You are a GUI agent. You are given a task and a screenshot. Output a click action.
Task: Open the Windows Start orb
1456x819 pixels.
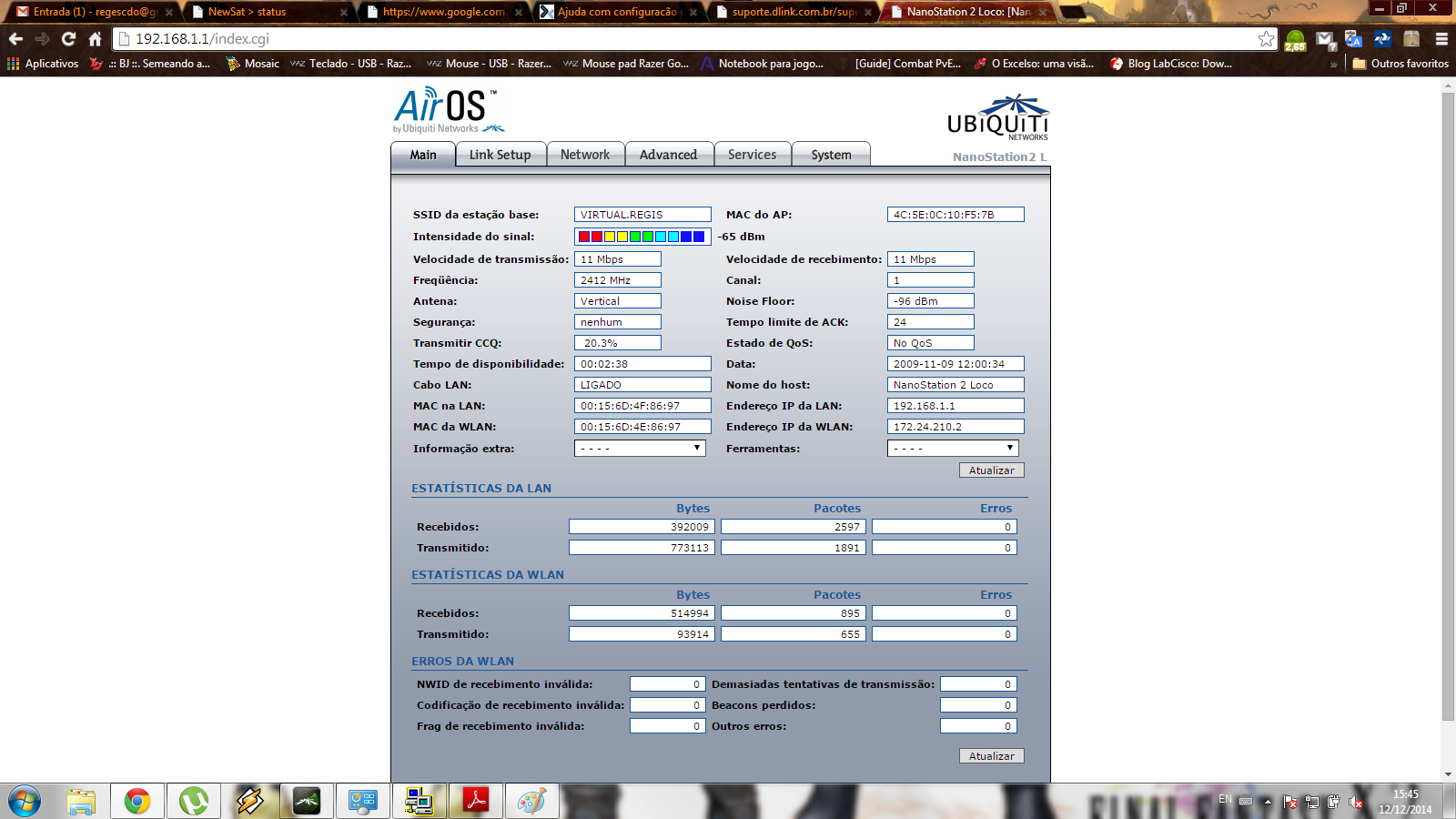(x=25, y=802)
